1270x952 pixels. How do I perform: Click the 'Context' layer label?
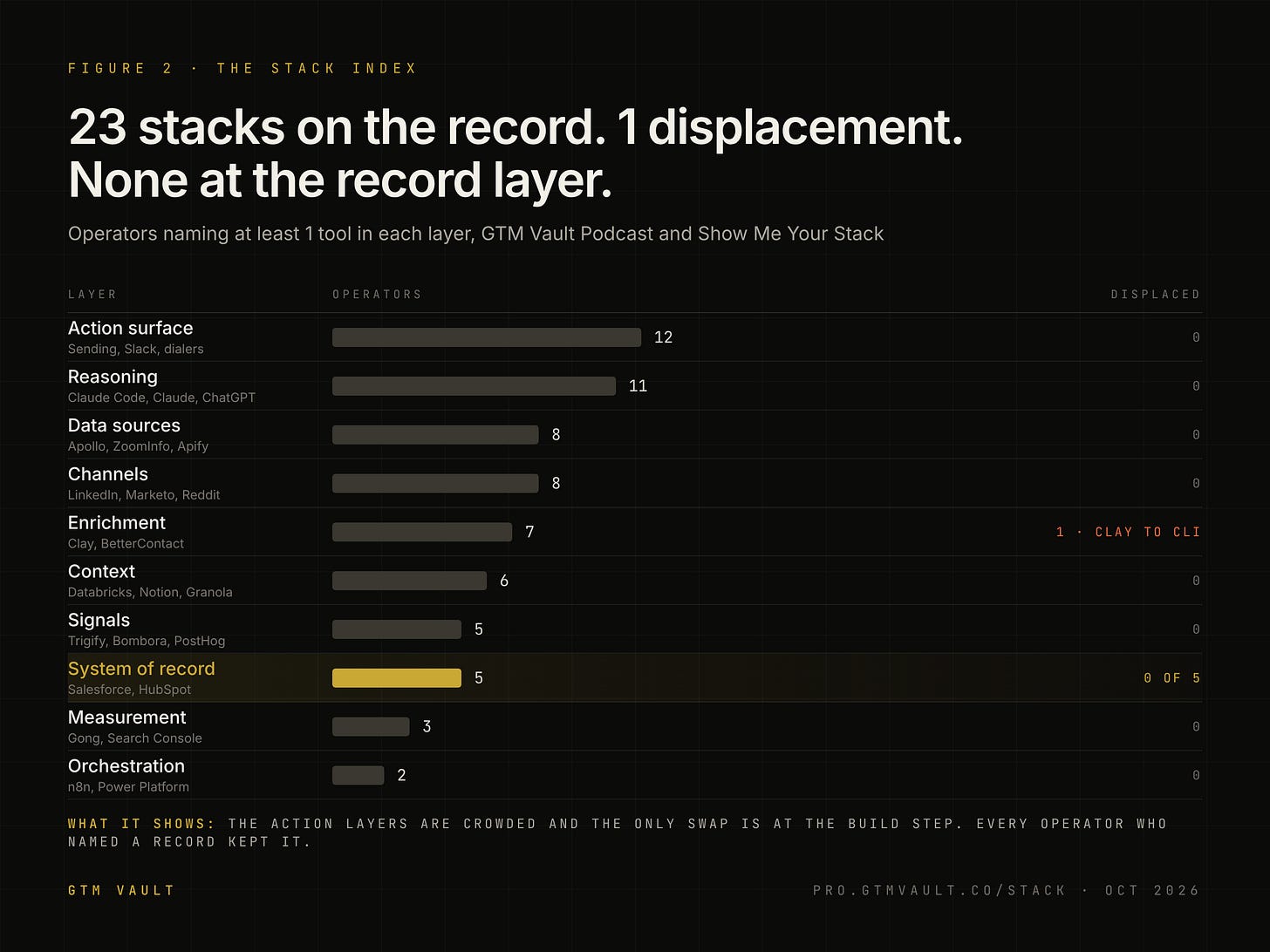coord(101,572)
